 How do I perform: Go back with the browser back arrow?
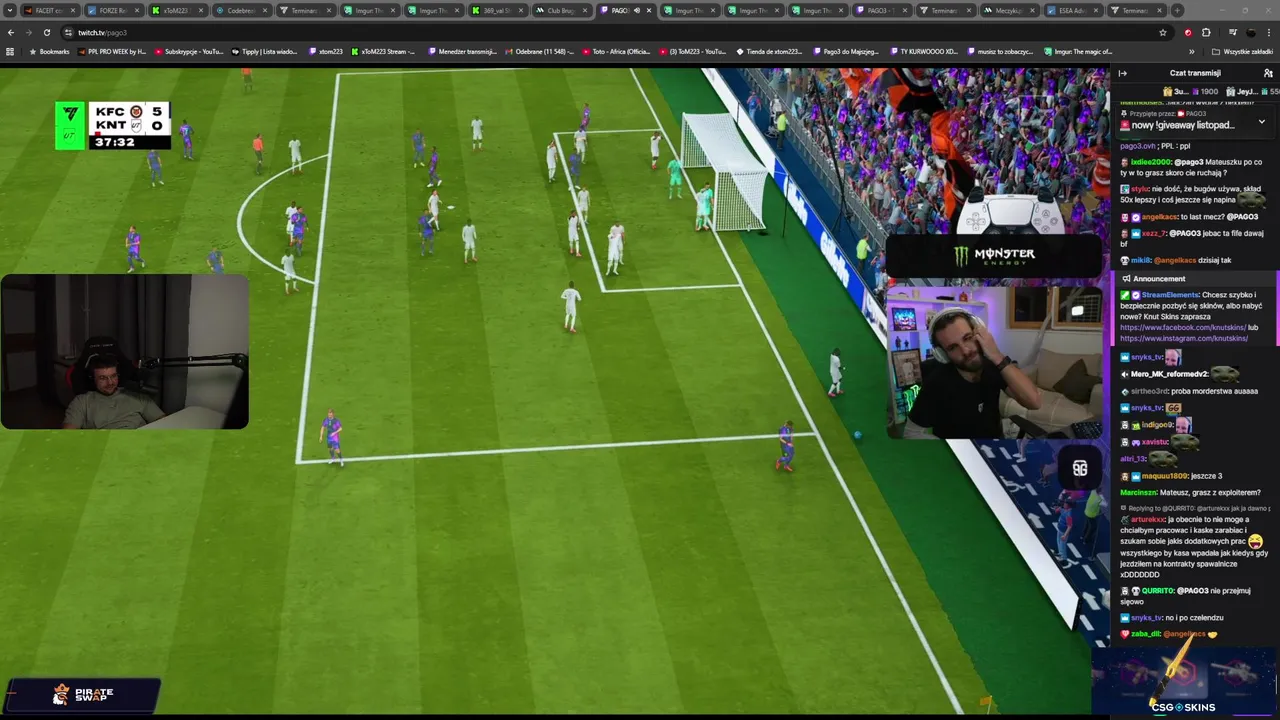(x=11, y=32)
